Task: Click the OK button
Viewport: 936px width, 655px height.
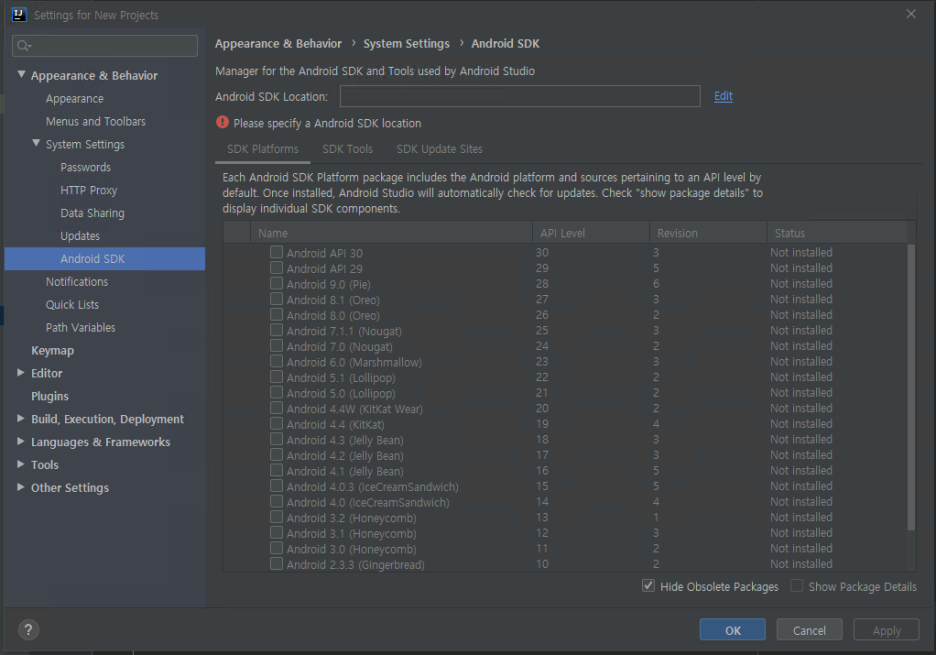Action: 732,630
